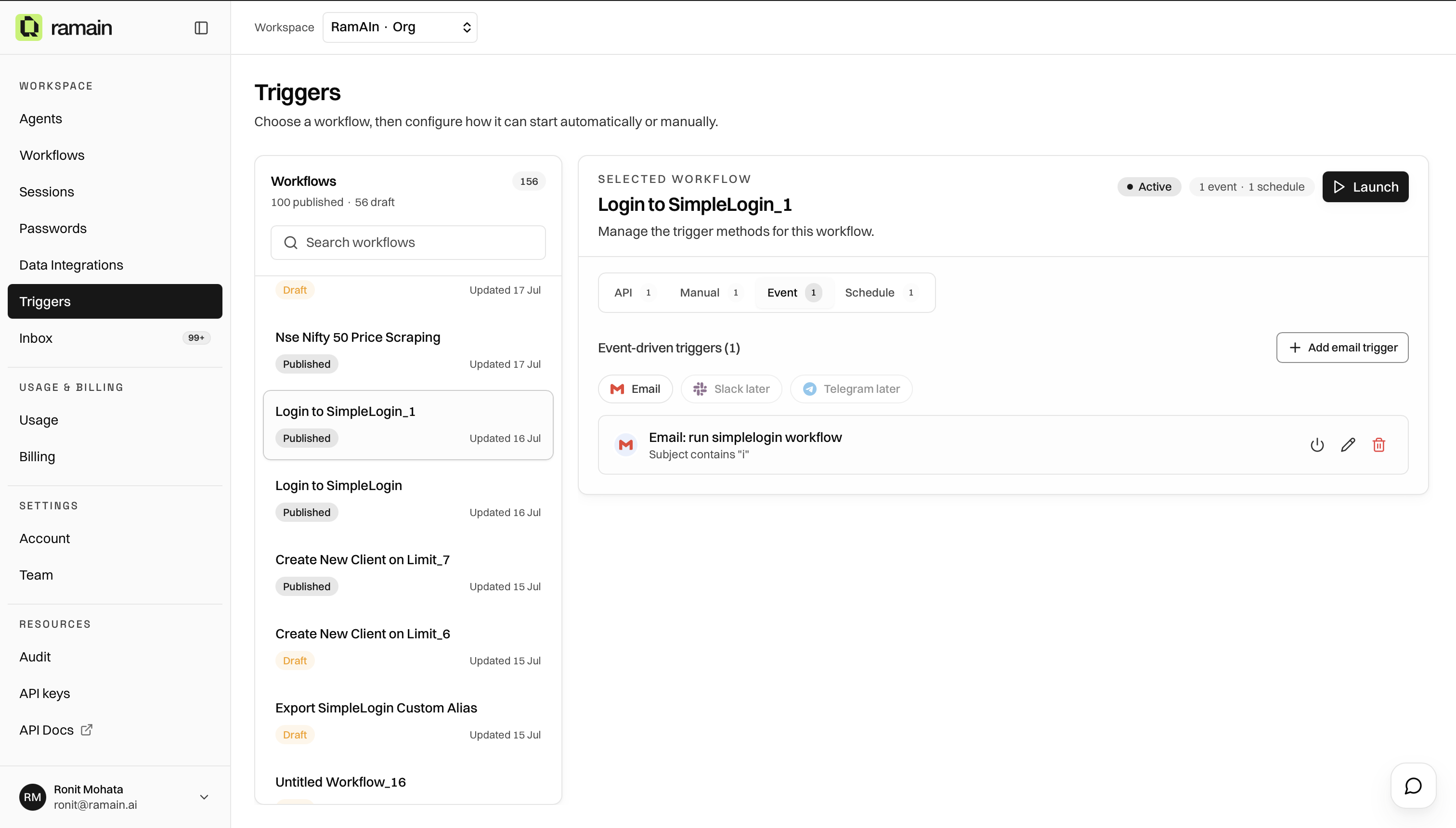Click the Inbox 99+ badge
Image resolution: width=1456 pixels, height=828 pixels.
point(196,338)
